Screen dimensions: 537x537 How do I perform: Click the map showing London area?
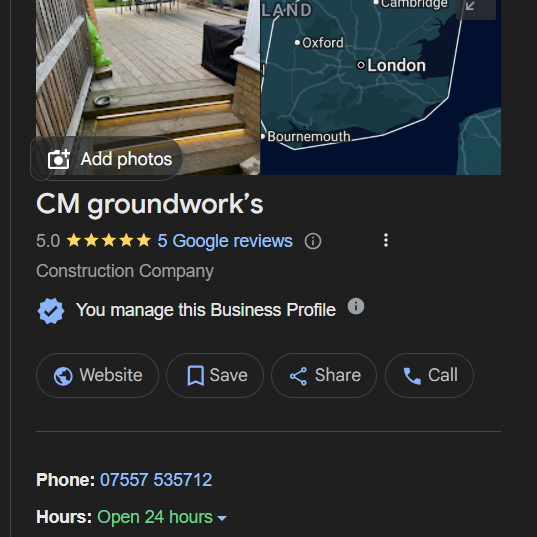(381, 87)
